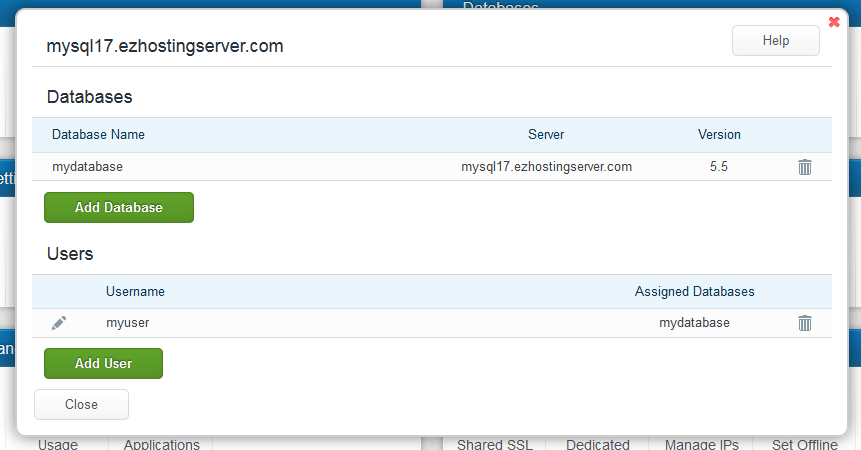Screen dimensions: 861x450
Task: Select the mydatabase name in the Databases table
Action: 87,167
